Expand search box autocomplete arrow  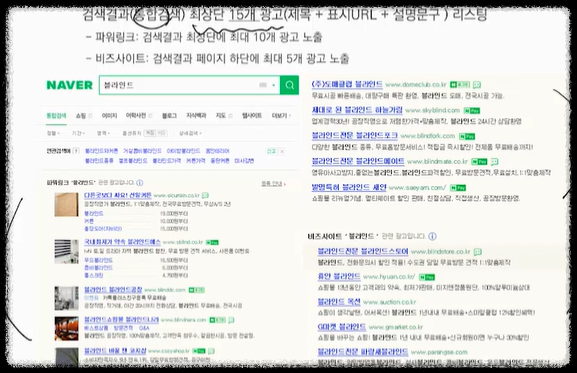click(x=273, y=85)
